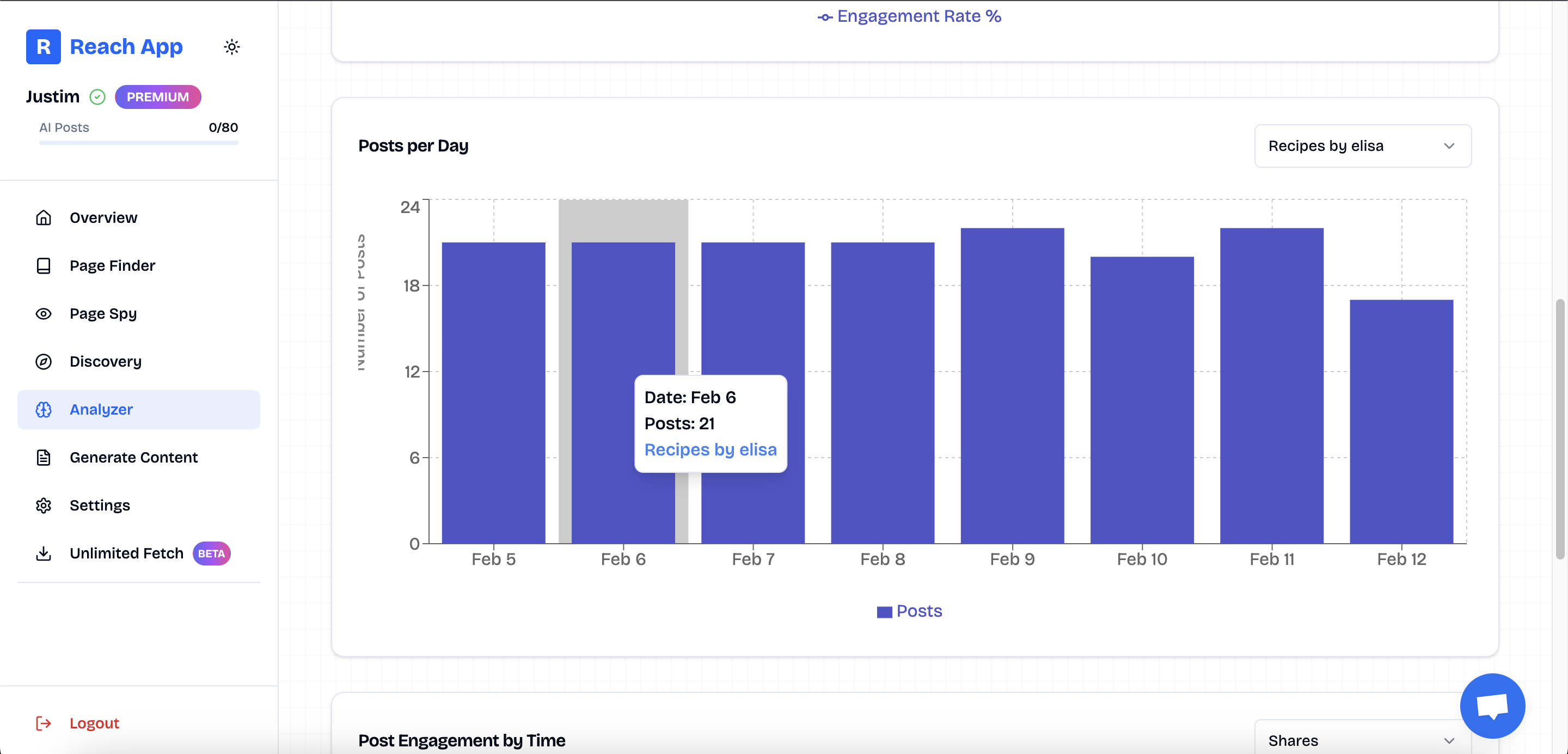Click the Posts legend color square
Viewport: 1568px width, 754px height.
point(884,612)
